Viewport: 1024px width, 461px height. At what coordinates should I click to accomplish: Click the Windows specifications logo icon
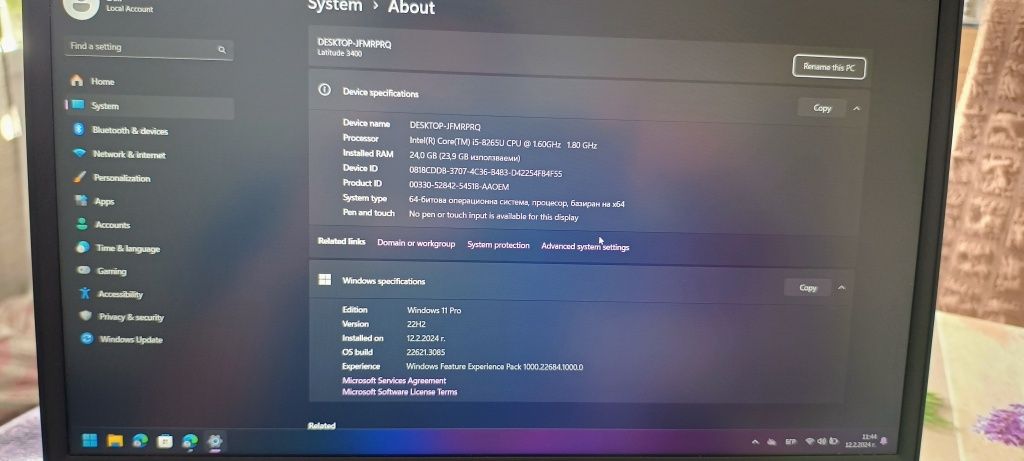(324, 279)
